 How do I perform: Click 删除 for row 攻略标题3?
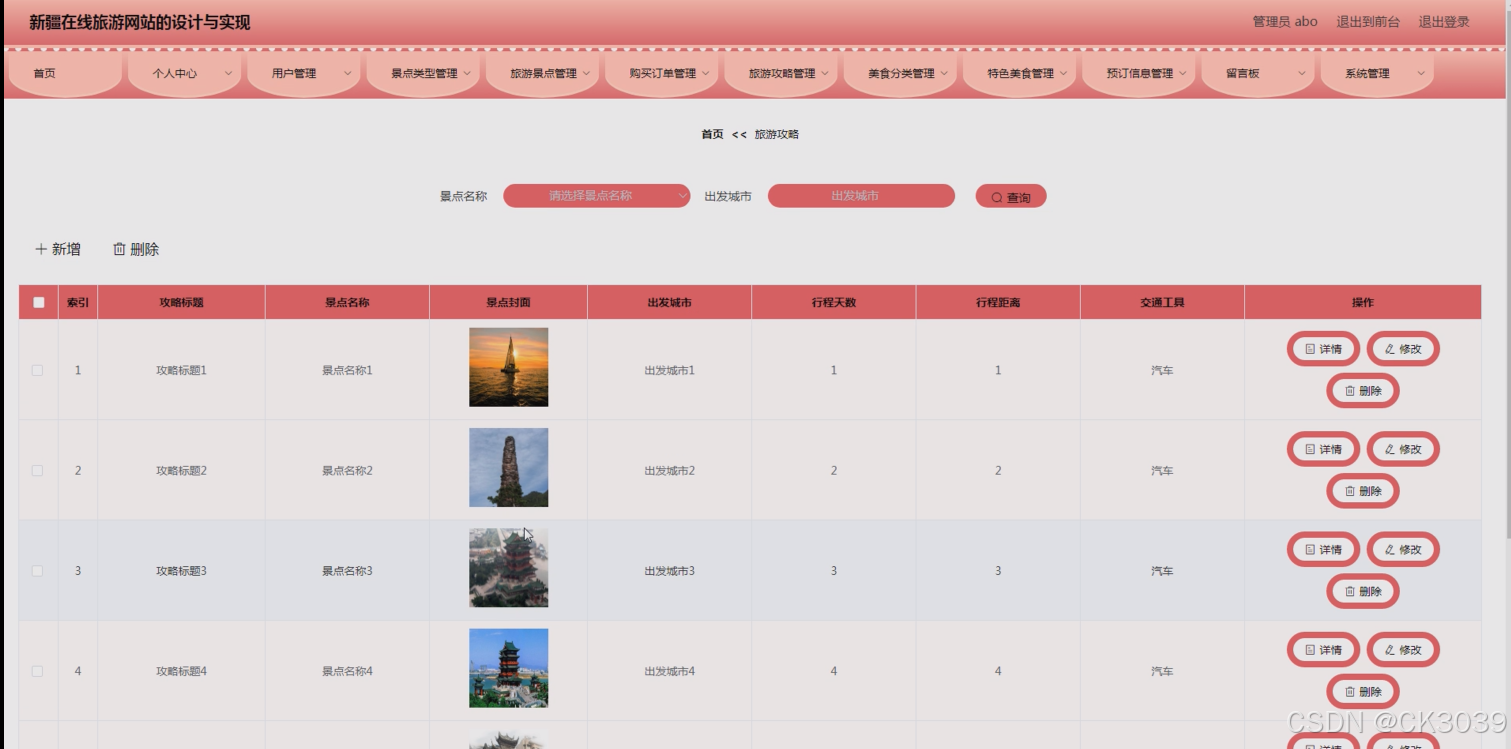click(1363, 591)
